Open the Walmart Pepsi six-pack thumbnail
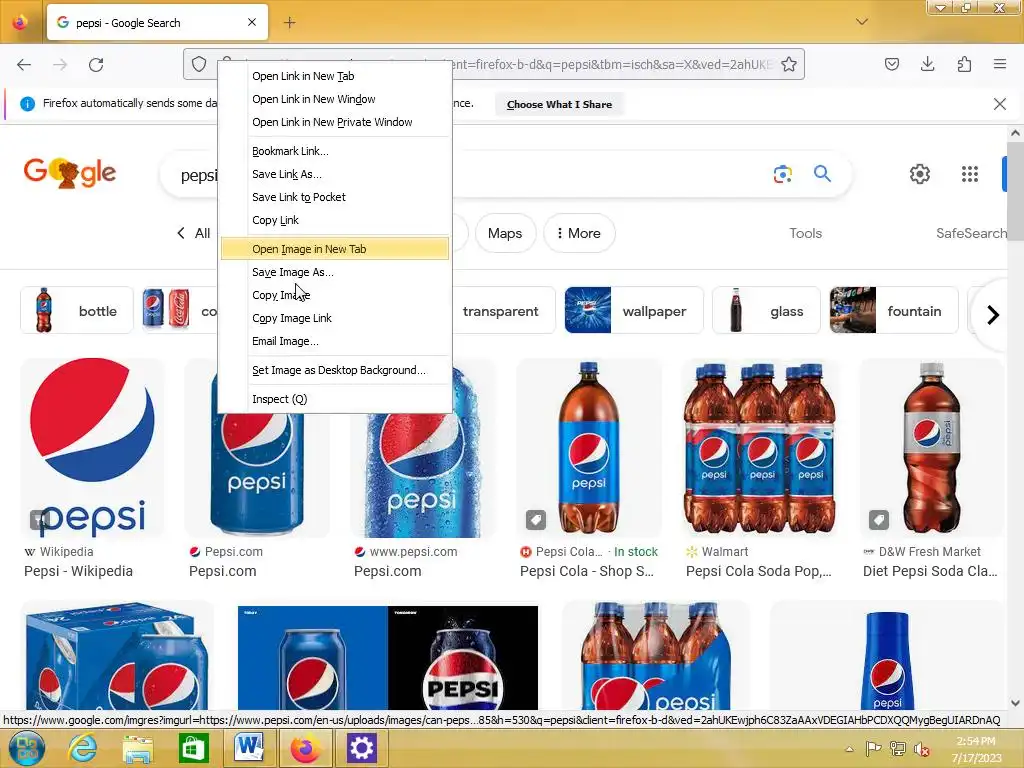The image size is (1024, 768). [x=761, y=448]
